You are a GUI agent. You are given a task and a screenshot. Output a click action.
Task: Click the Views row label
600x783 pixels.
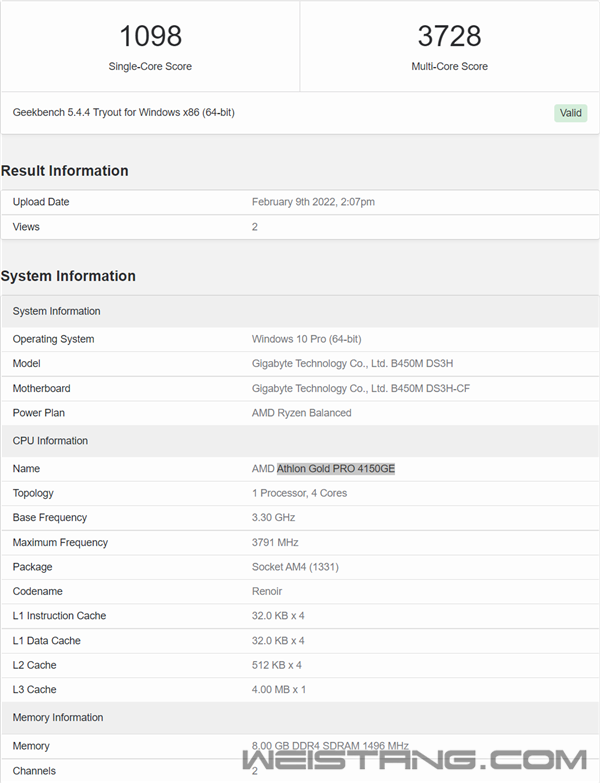[x=26, y=227]
